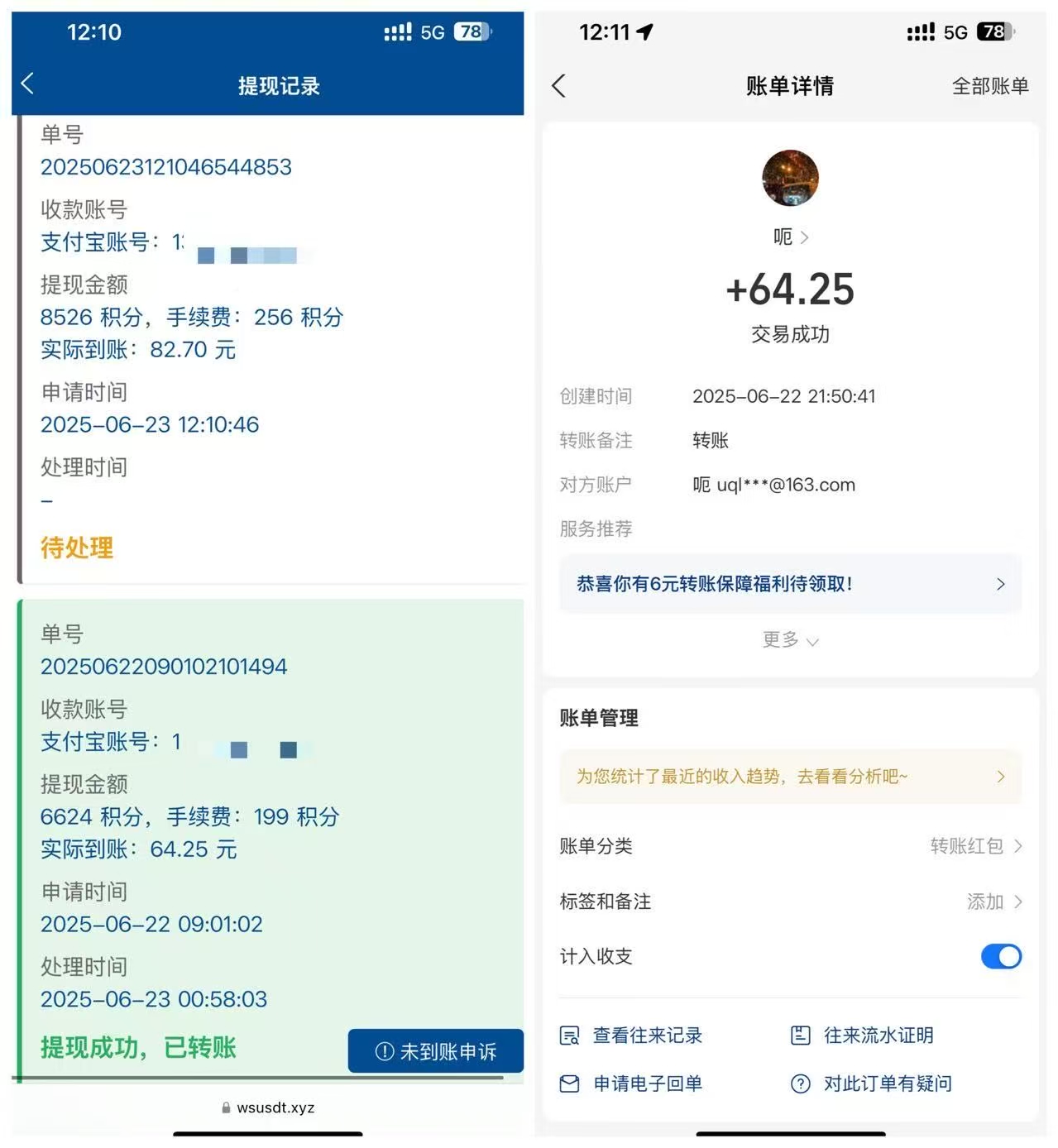Tap application time 2025-06-22 09:01:02
Screen dimensions: 1058x1148
151,924
